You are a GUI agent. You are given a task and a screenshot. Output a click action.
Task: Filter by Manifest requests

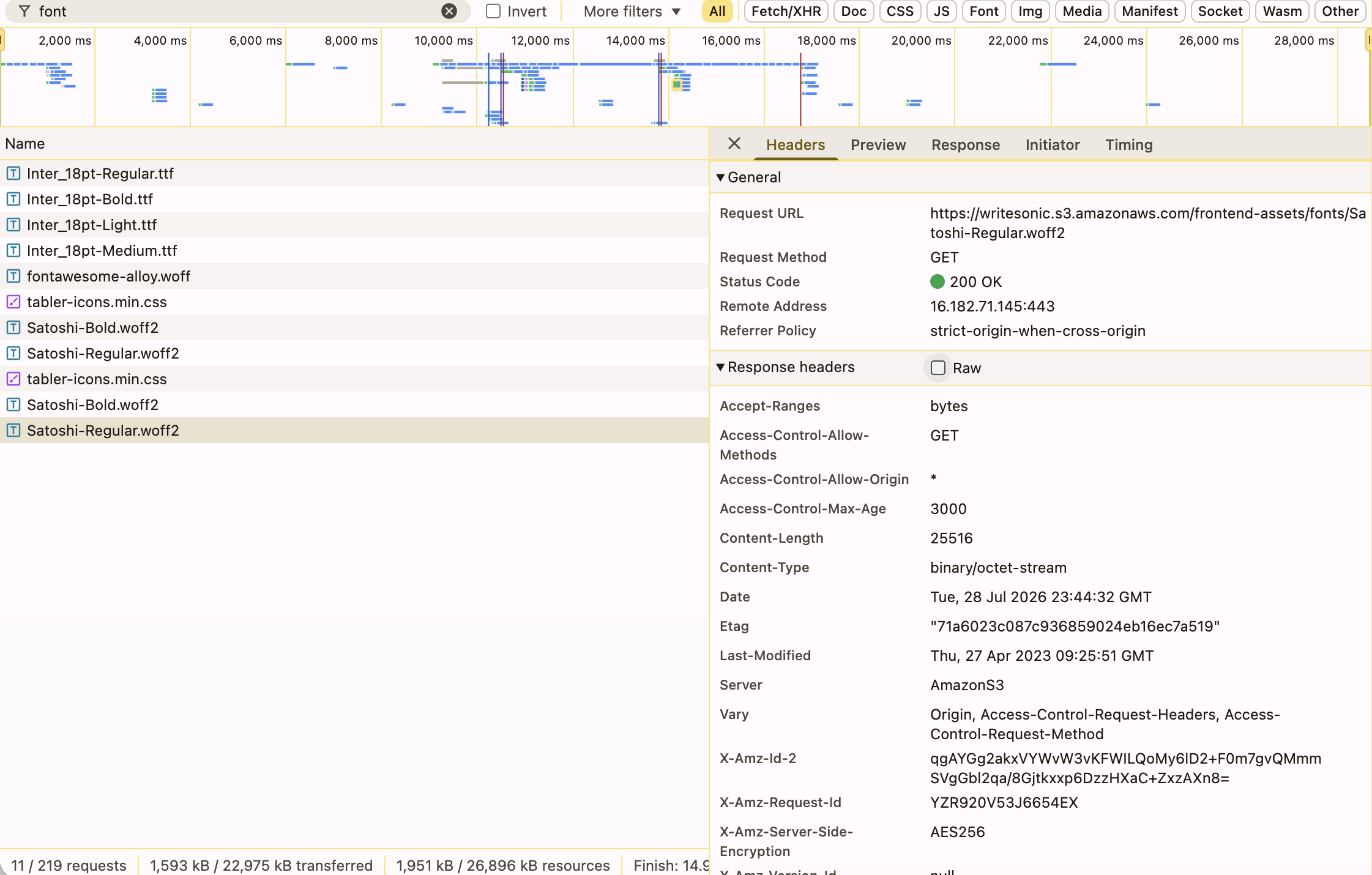pos(1150,11)
